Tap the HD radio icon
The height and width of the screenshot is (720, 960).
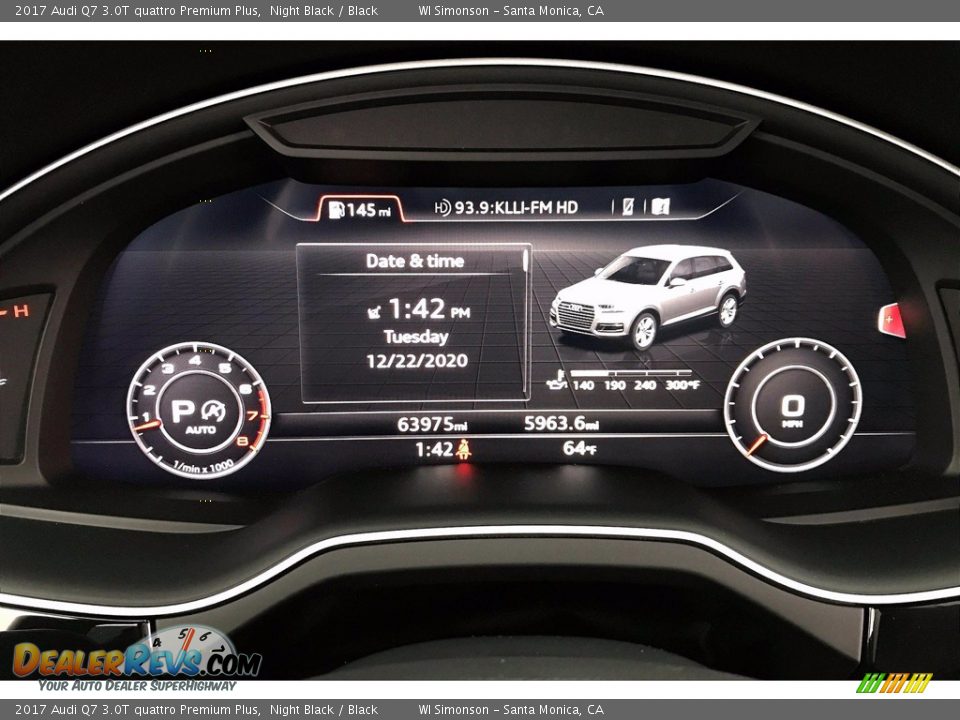click(x=442, y=208)
